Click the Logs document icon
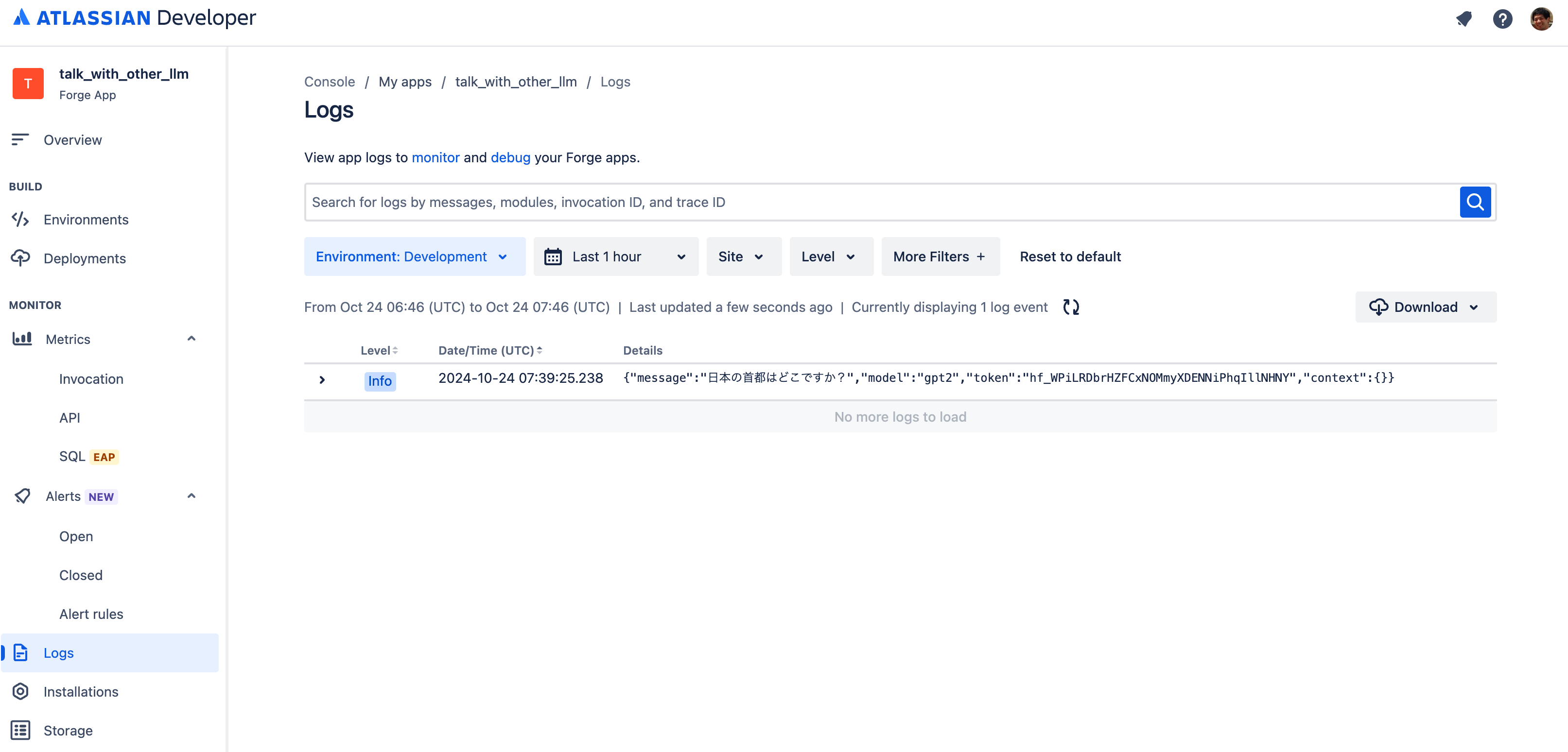This screenshot has width=1568, height=752. point(20,653)
